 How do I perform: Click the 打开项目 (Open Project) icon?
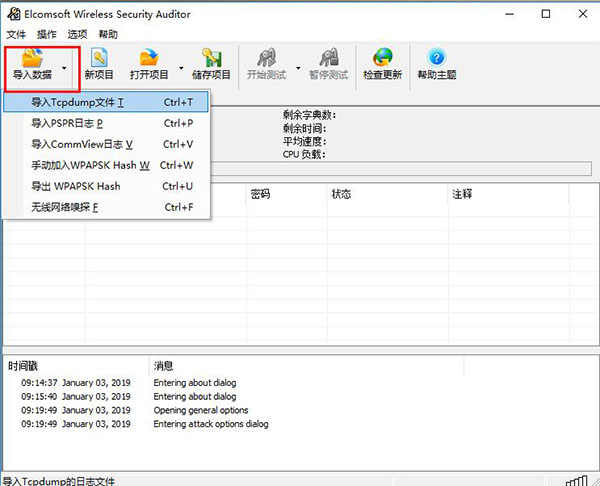(x=149, y=63)
